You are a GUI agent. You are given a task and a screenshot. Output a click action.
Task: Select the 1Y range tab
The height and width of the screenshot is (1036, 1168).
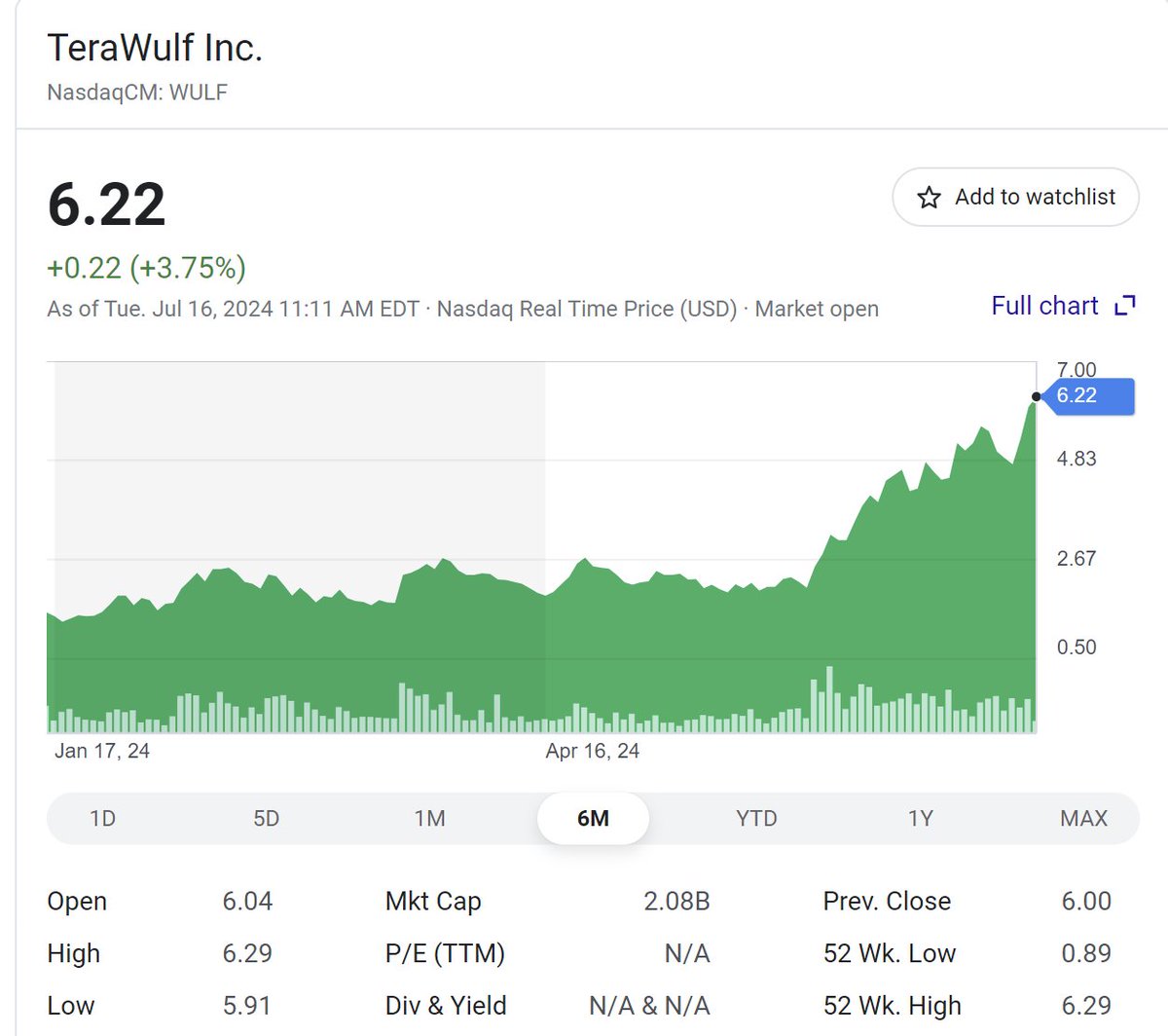(x=920, y=818)
